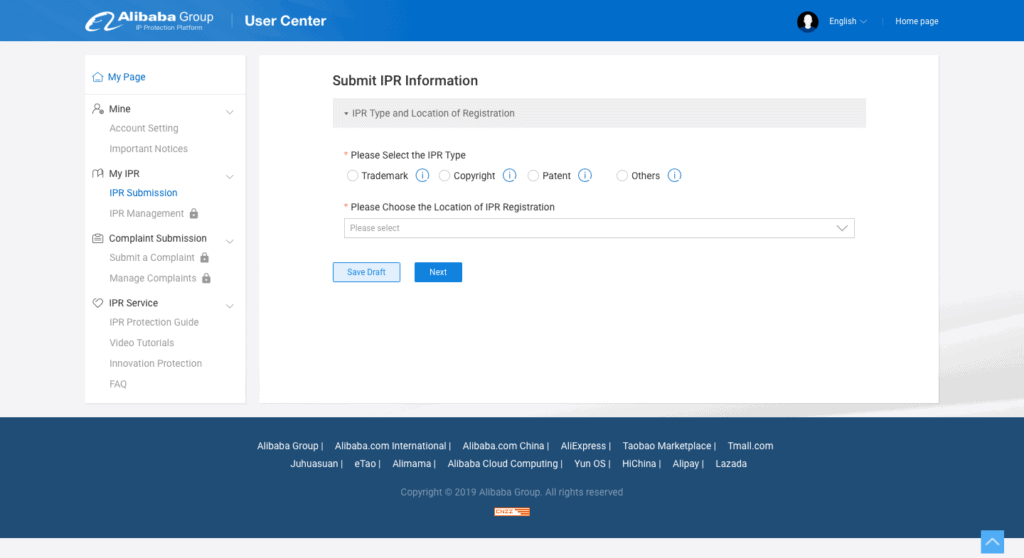Collapse the IPR Type and Location section

pos(346,114)
